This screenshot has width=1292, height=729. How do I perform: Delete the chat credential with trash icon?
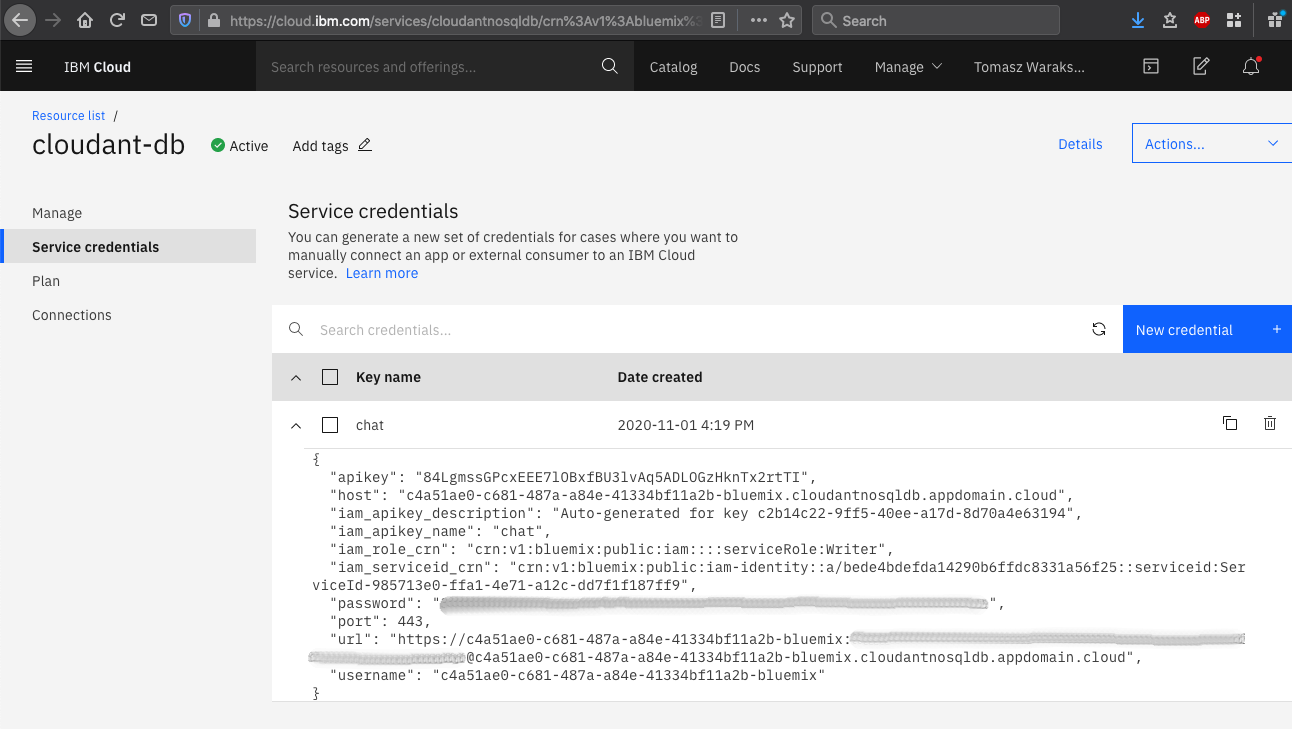(1270, 424)
